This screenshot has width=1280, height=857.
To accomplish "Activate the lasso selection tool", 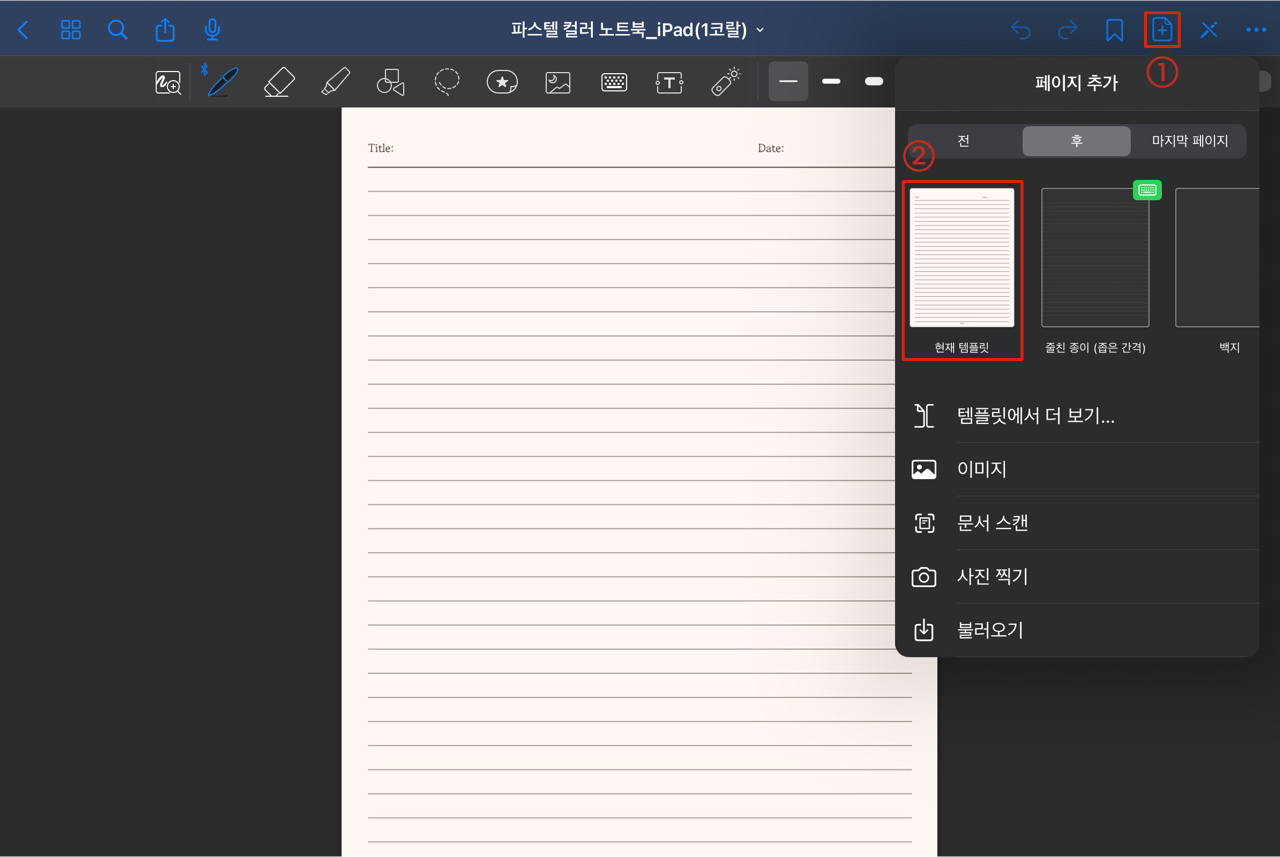I will (446, 81).
